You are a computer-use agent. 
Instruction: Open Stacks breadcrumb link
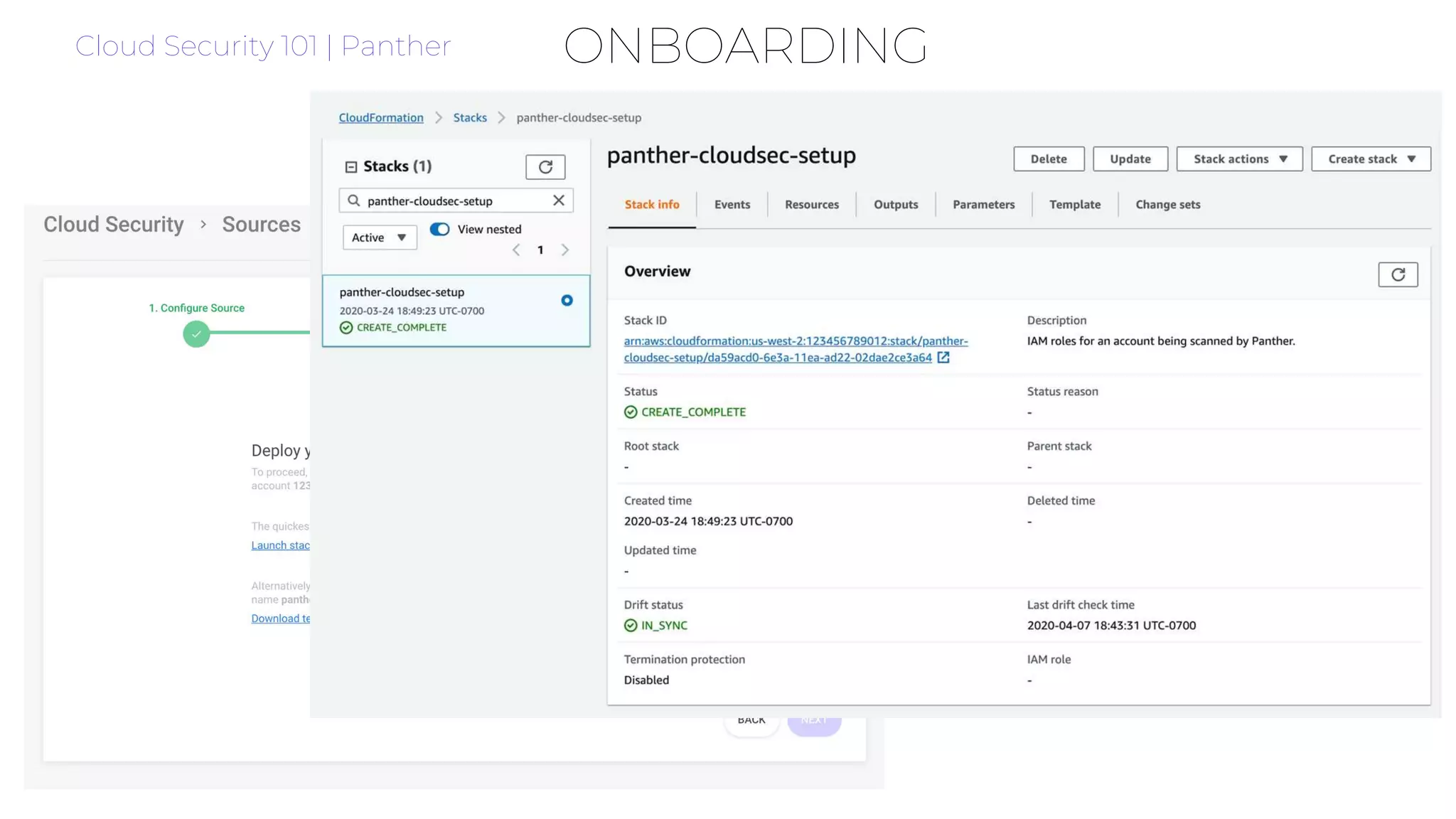[x=470, y=117]
